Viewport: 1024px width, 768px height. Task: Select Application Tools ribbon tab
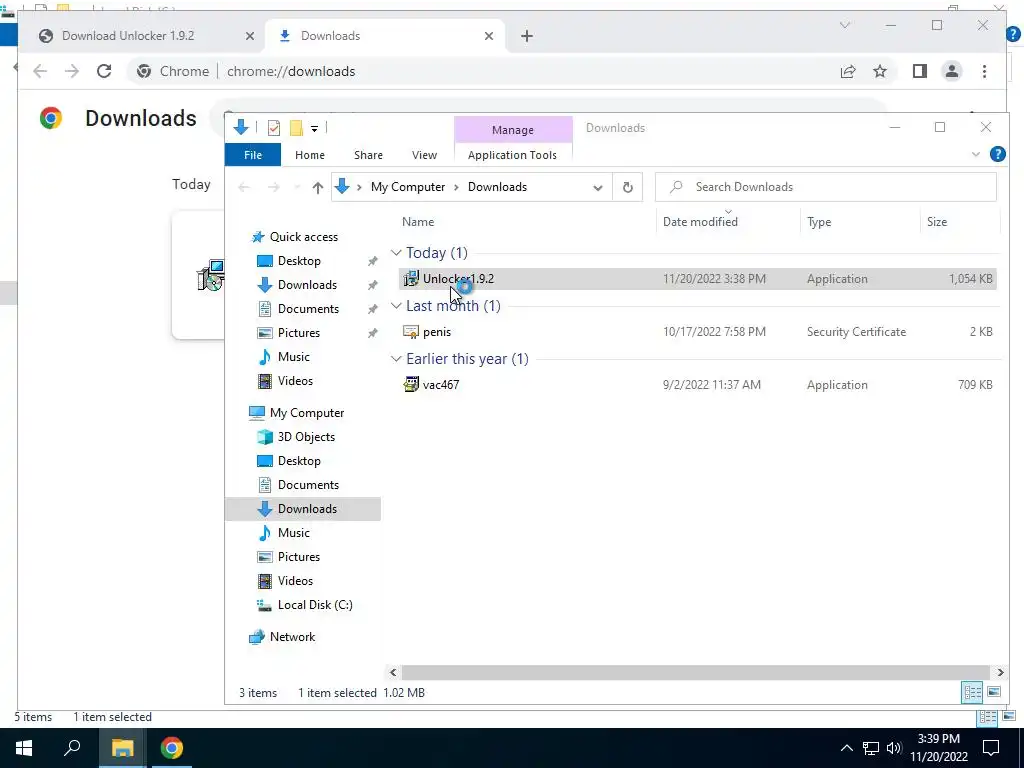(512, 155)
